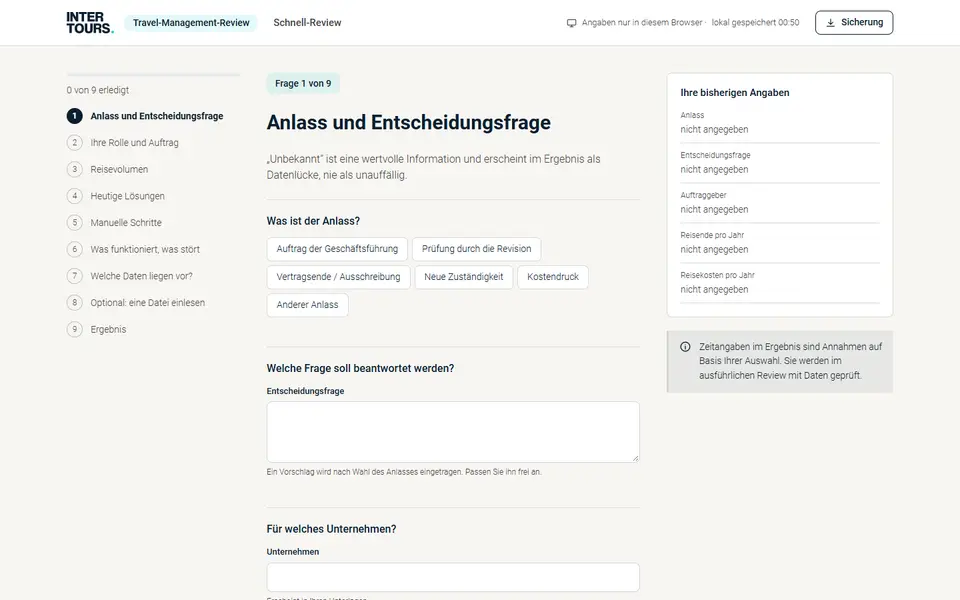Open the Travel-Management-Review tab
The height and width of the screenshot is (600, 960).
191,23
